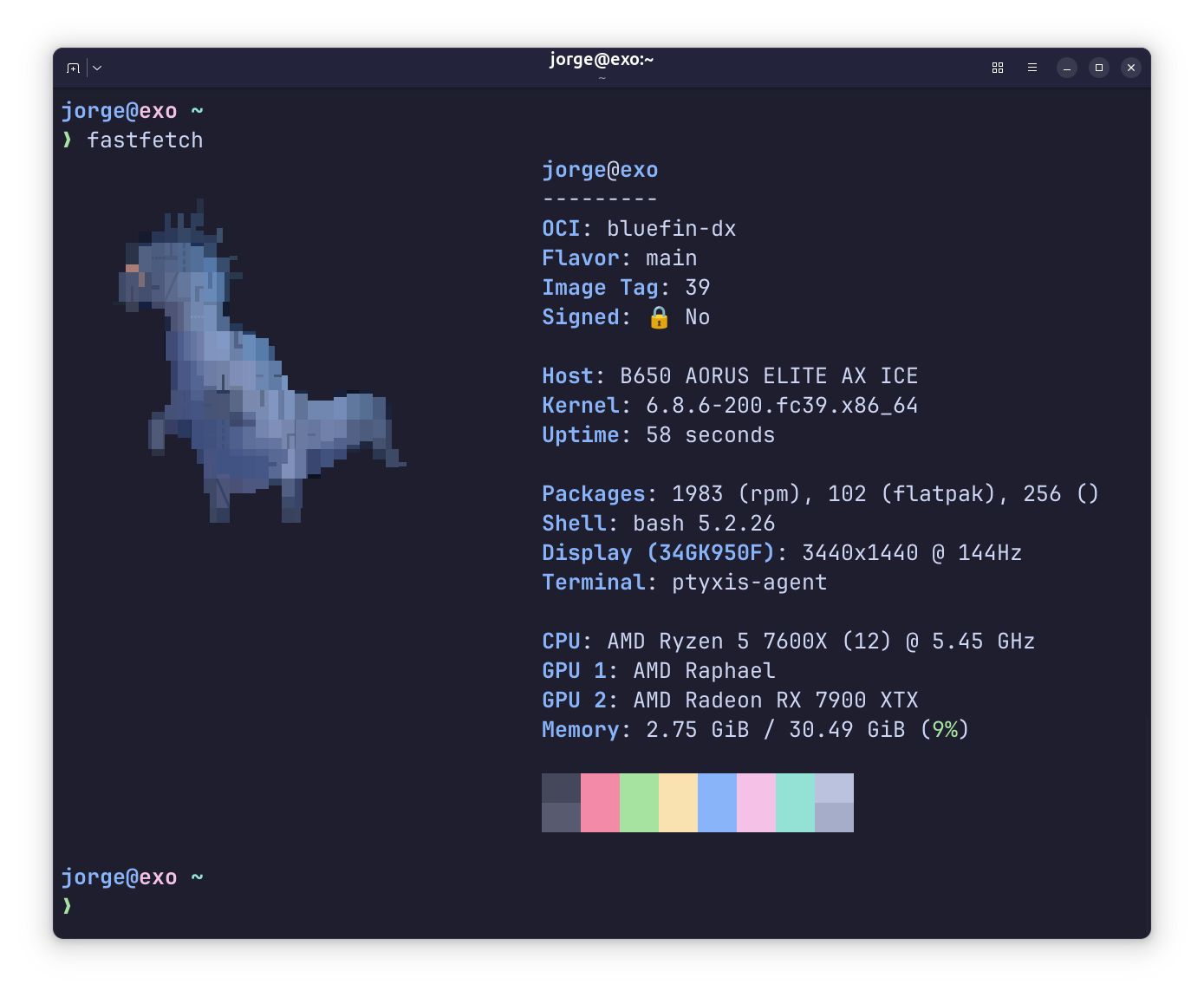Select the "1983 (rpm)" package count
This screenshot has width=1204, height=997.
(737, 494)
